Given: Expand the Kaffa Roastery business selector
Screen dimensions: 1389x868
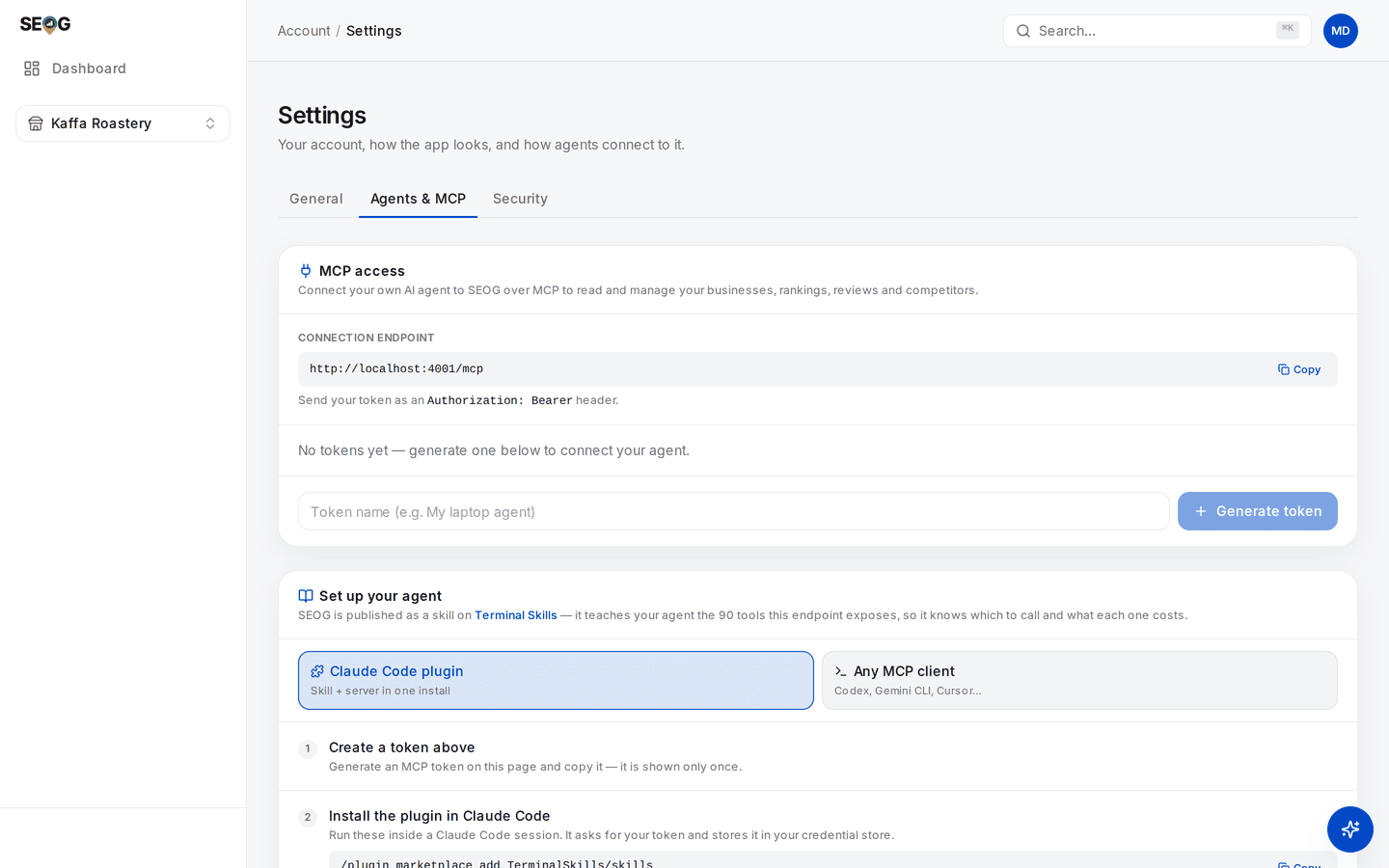Looking at the screenshot, I should click(123, 123).
